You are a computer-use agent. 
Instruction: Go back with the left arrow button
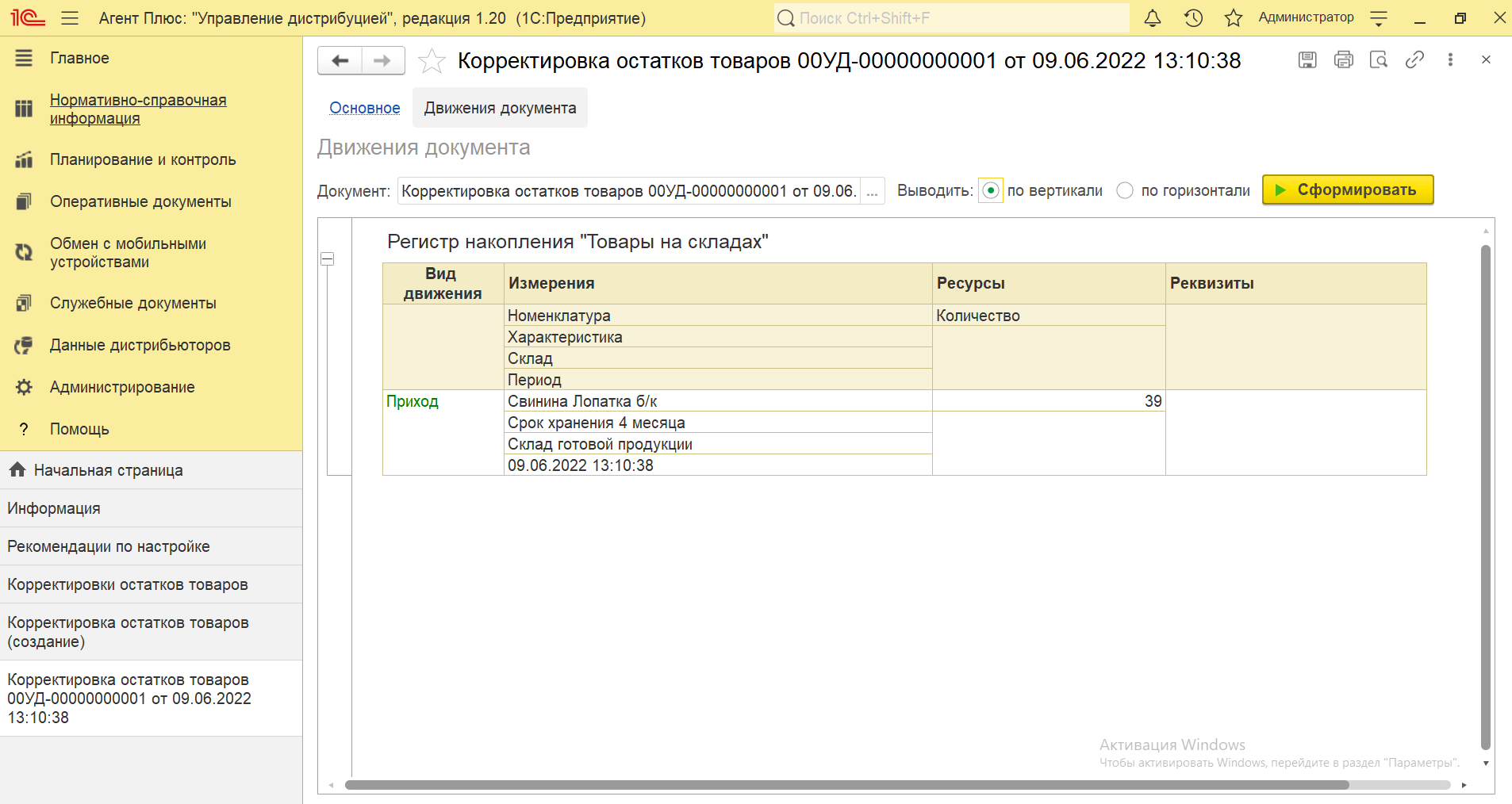(x=340, y=60)
